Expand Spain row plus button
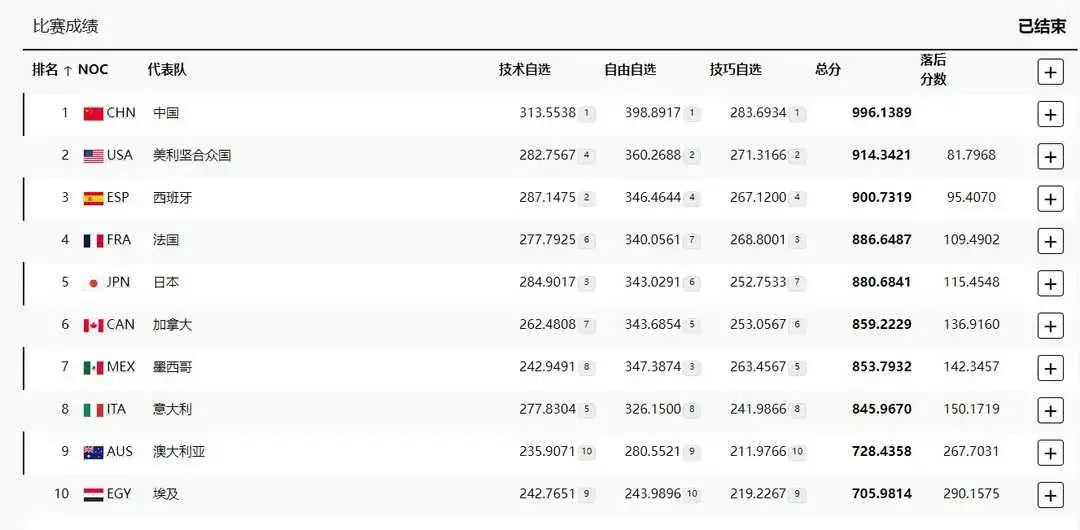 click(1050, 199)
